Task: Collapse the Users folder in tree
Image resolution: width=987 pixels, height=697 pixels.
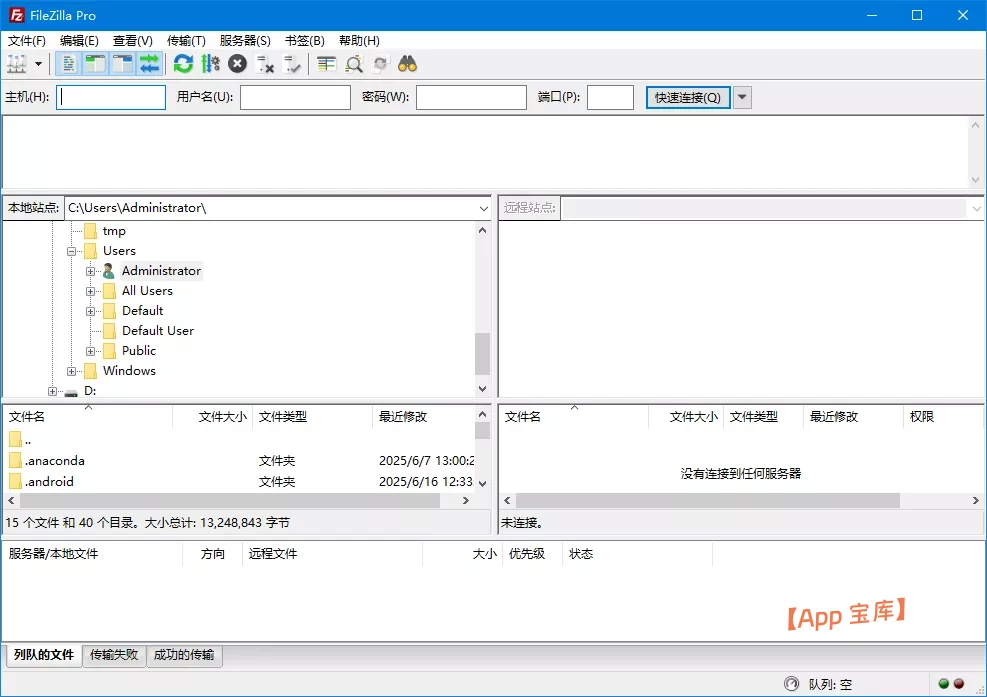Action: click(x=72, y=251)
